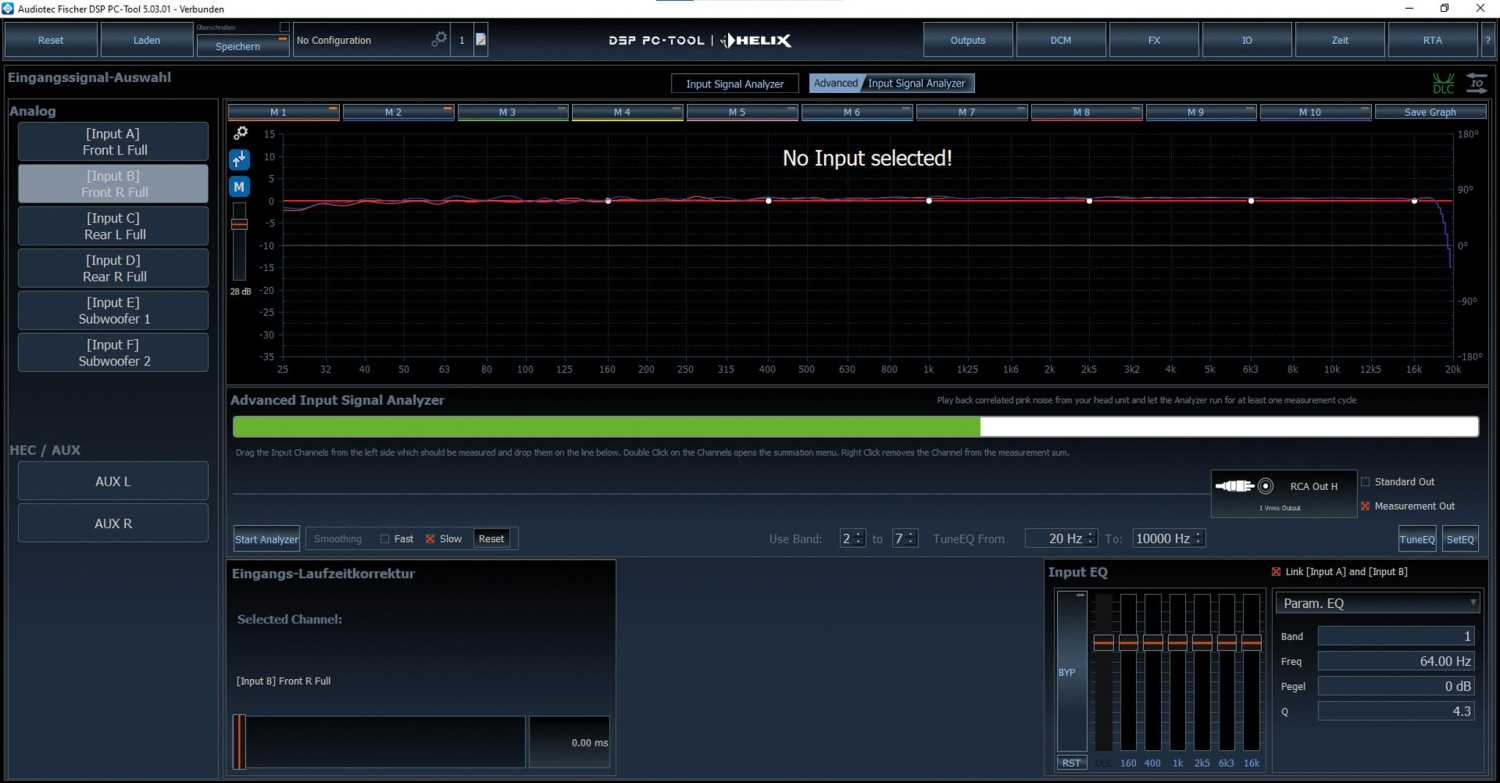The height and width of the screenshot is (783, 1500).
Task: Open measurement slot M 1
Action: [x=284, y=112]
